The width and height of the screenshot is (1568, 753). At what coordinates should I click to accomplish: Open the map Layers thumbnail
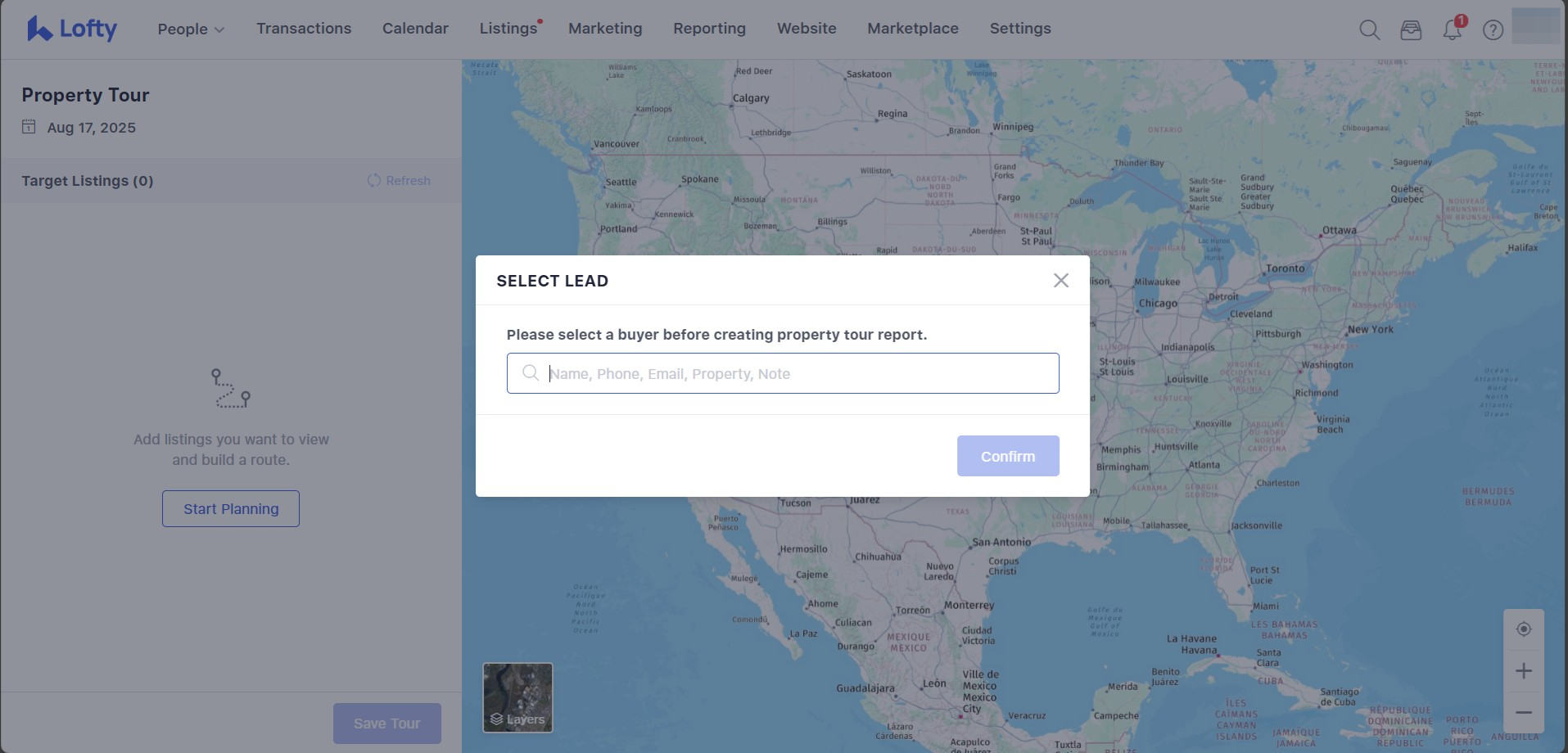[517, 697]
